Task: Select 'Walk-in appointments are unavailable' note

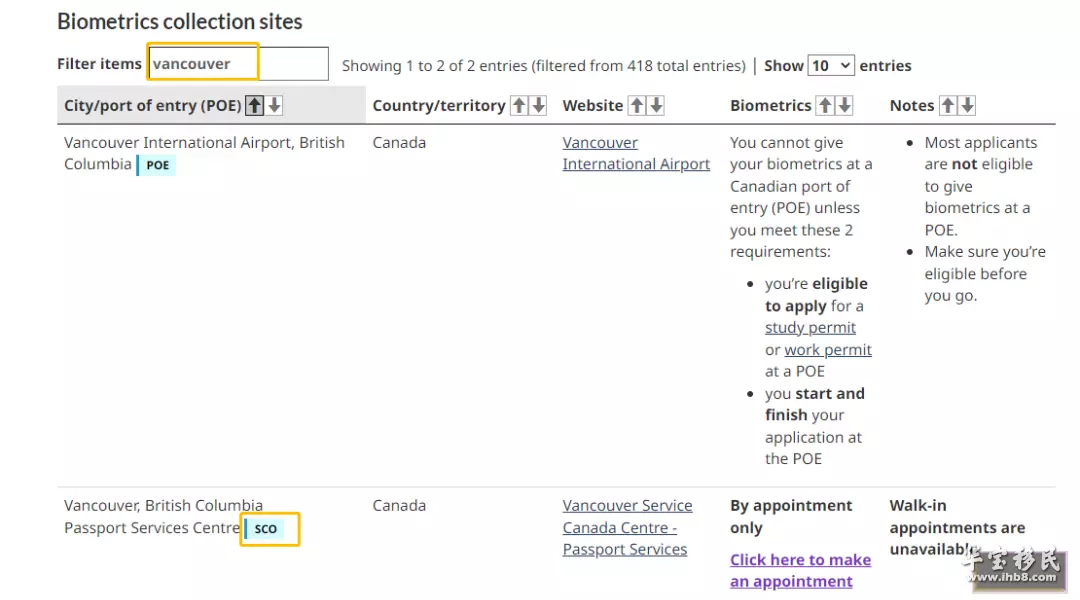Action: (957, 527)
